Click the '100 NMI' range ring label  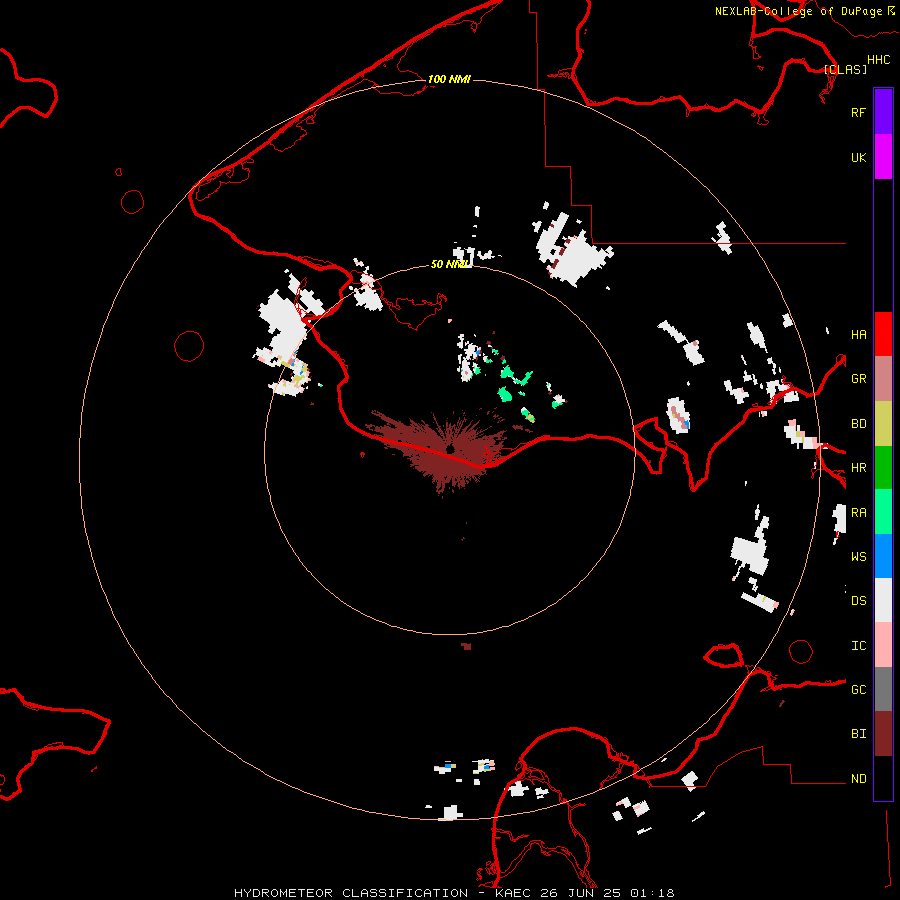pos(449,79)
